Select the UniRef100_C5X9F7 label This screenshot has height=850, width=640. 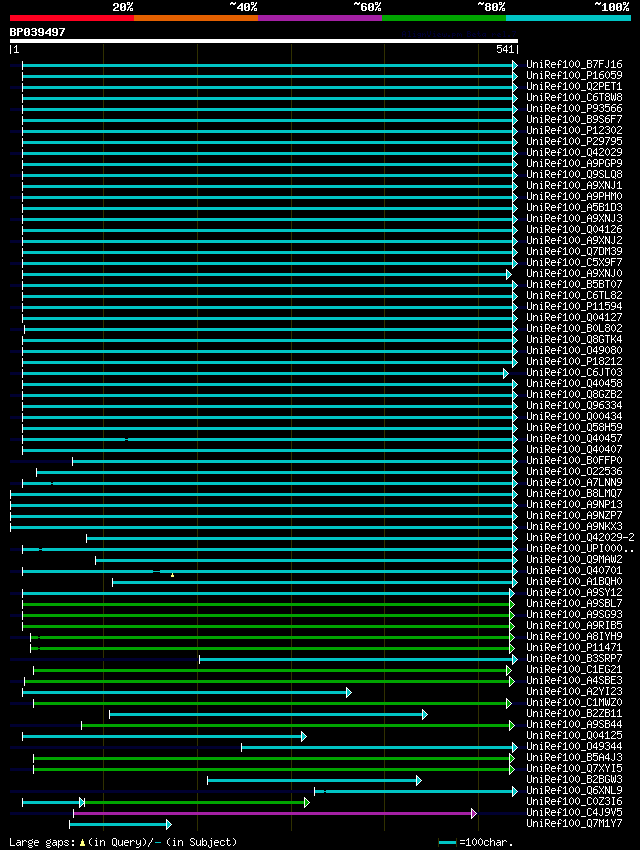point(574,262)
